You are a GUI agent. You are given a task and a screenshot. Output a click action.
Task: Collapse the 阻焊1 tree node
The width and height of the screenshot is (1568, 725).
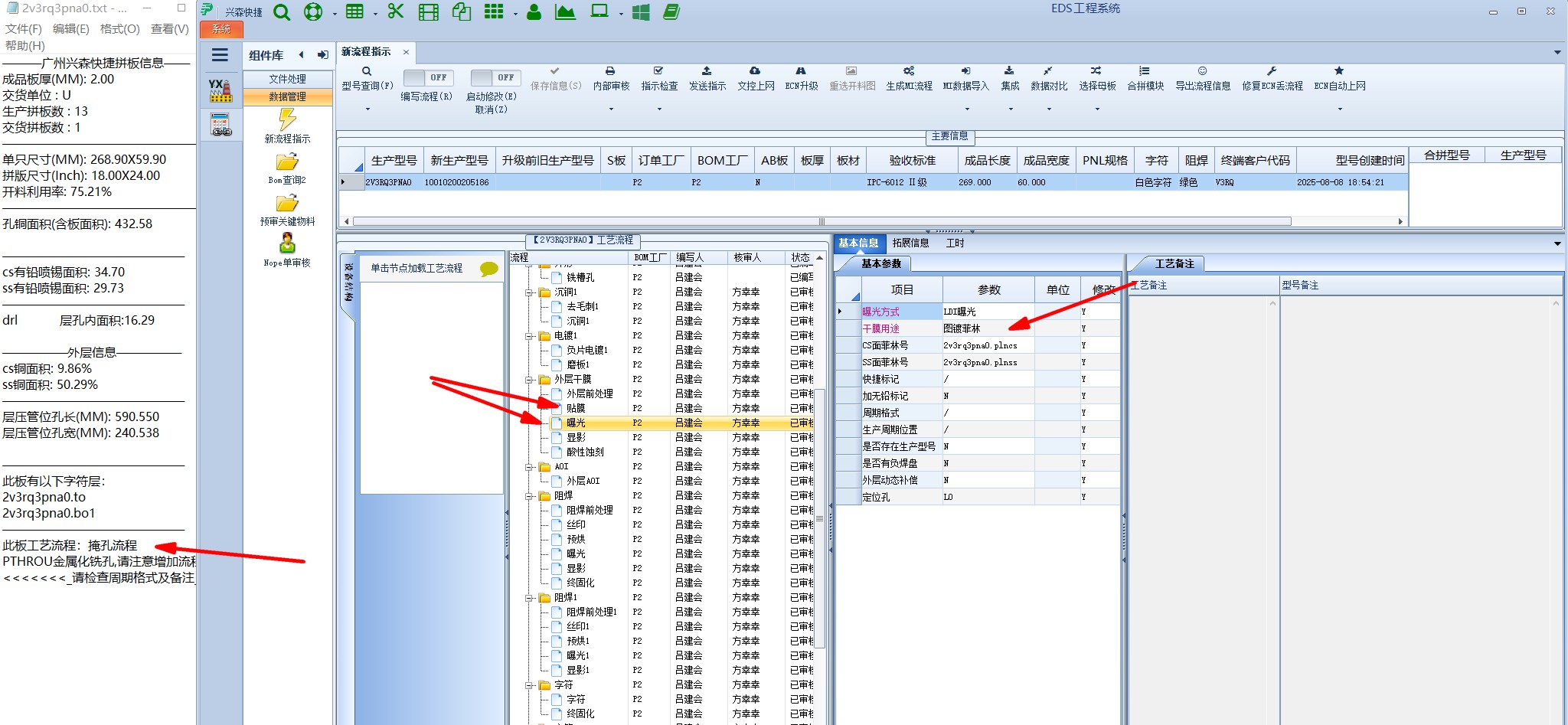(529, 598)
